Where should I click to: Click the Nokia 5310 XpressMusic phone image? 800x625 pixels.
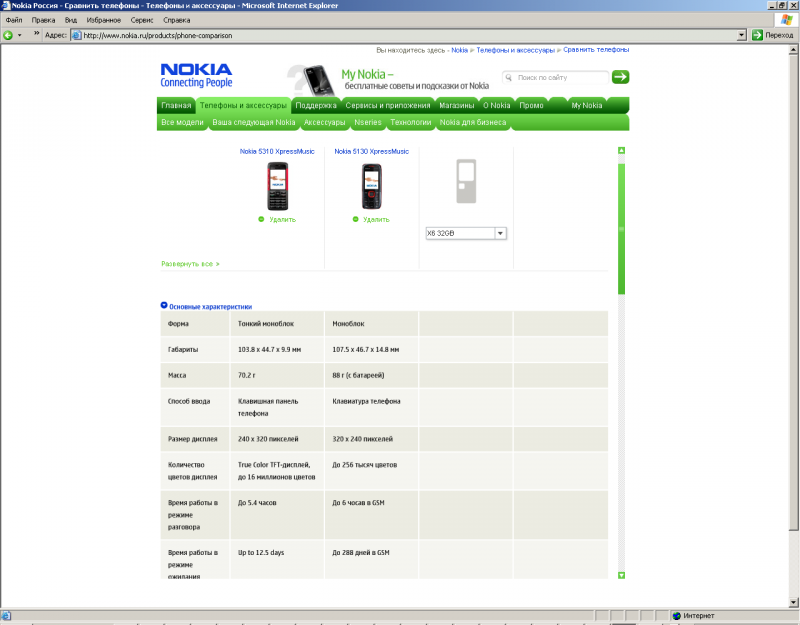[277, 186]
